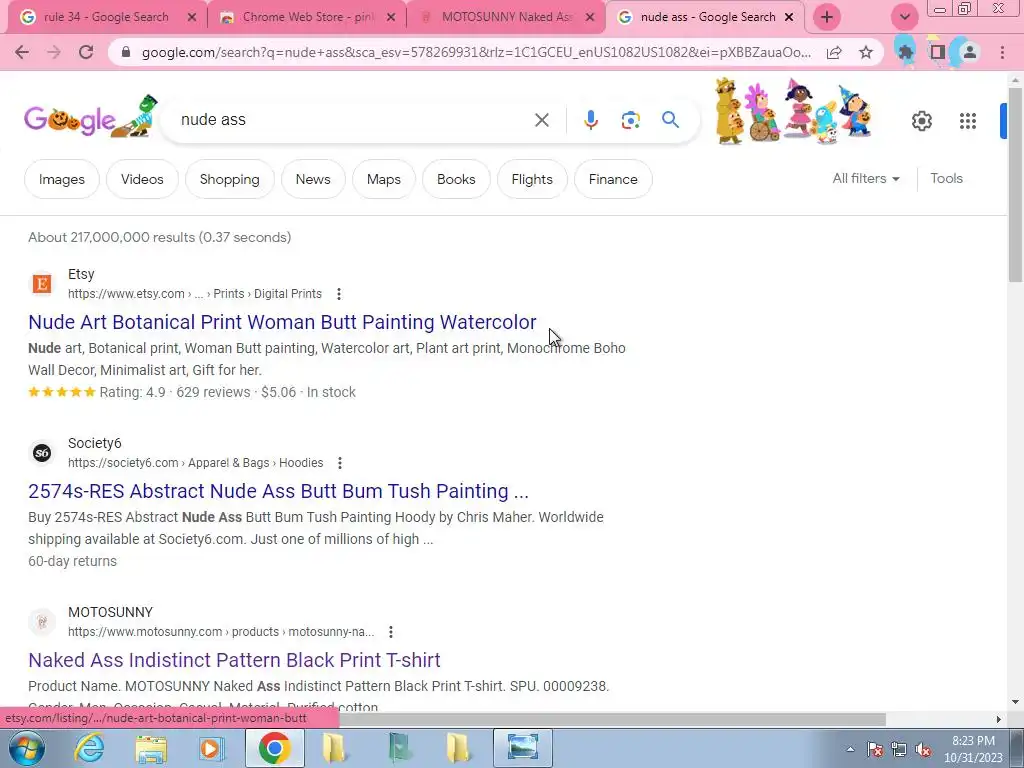Viewport: 1024px width, 768px height.
Task: Click into the Google search input field
Action: click(353, 120)
